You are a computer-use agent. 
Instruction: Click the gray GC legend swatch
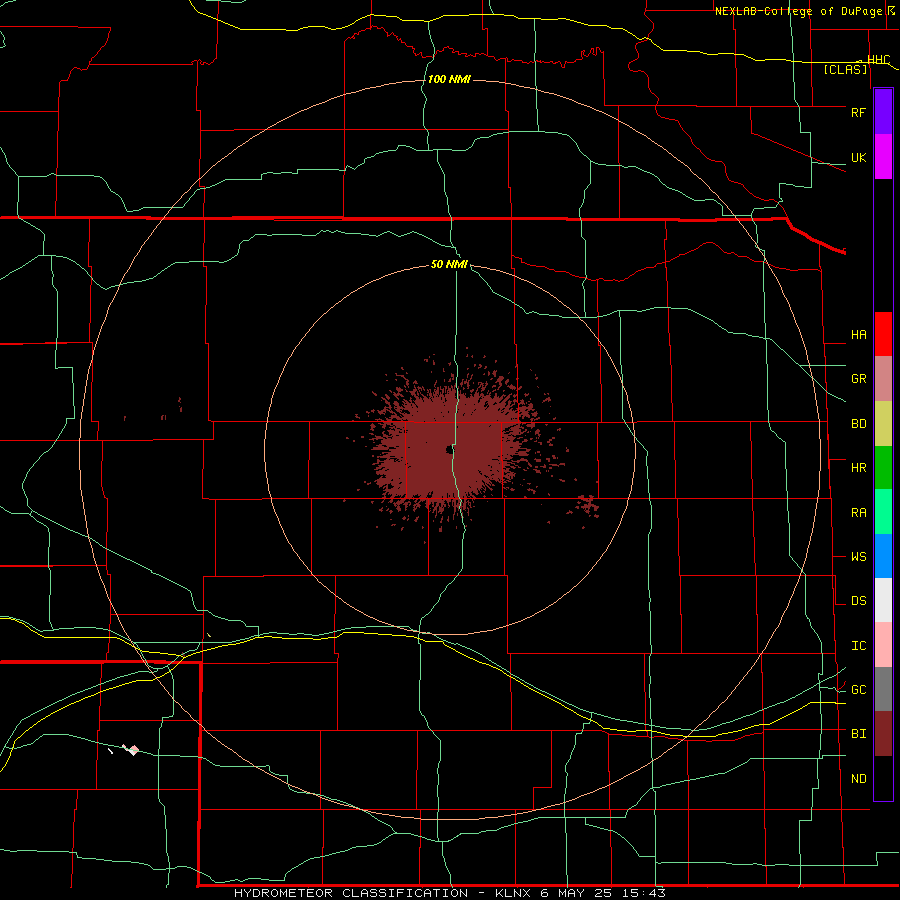pyautogui.click(x=883, y=689)
